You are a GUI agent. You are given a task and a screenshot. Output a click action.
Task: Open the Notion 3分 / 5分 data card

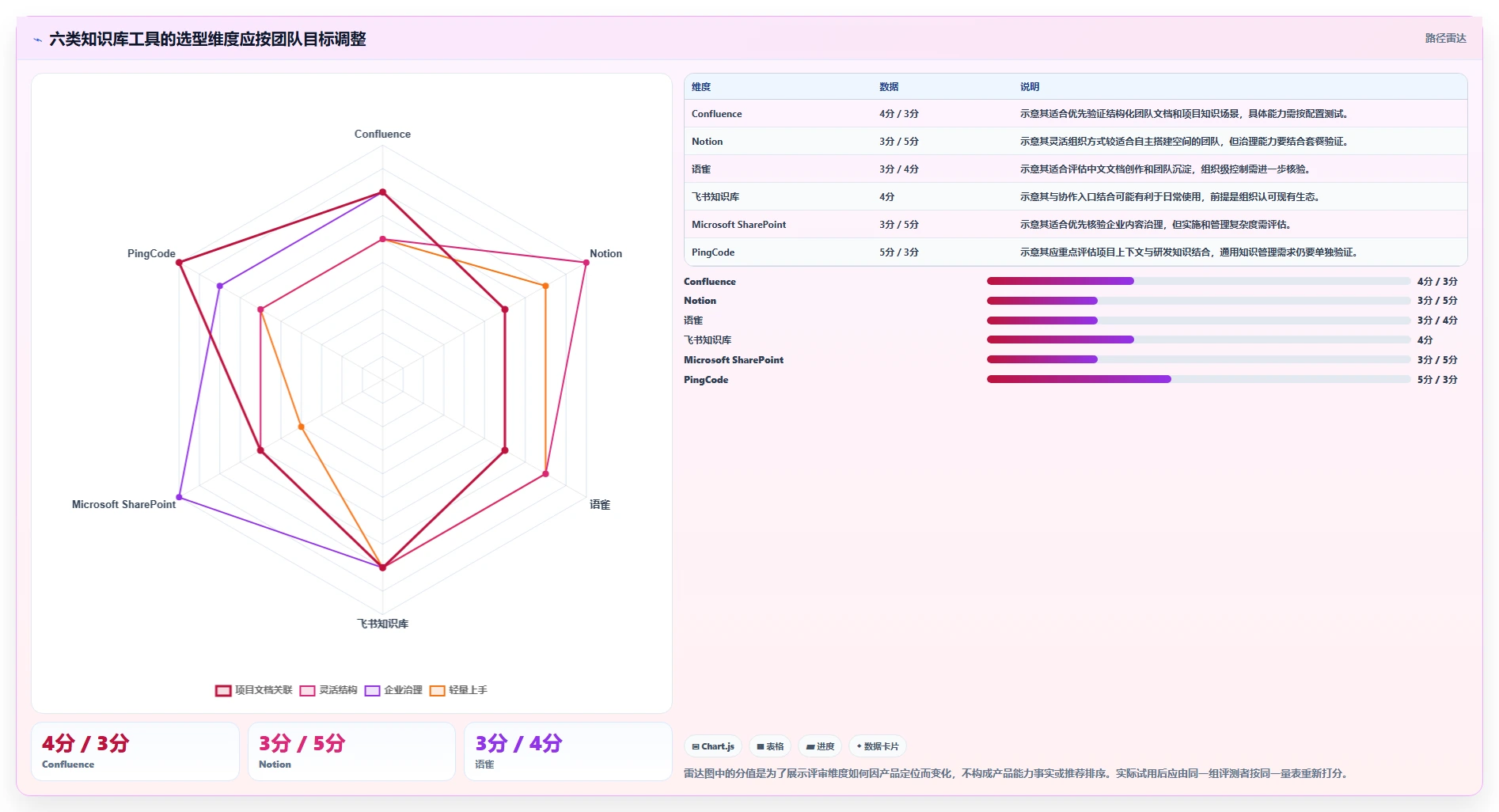pos(351,751)
